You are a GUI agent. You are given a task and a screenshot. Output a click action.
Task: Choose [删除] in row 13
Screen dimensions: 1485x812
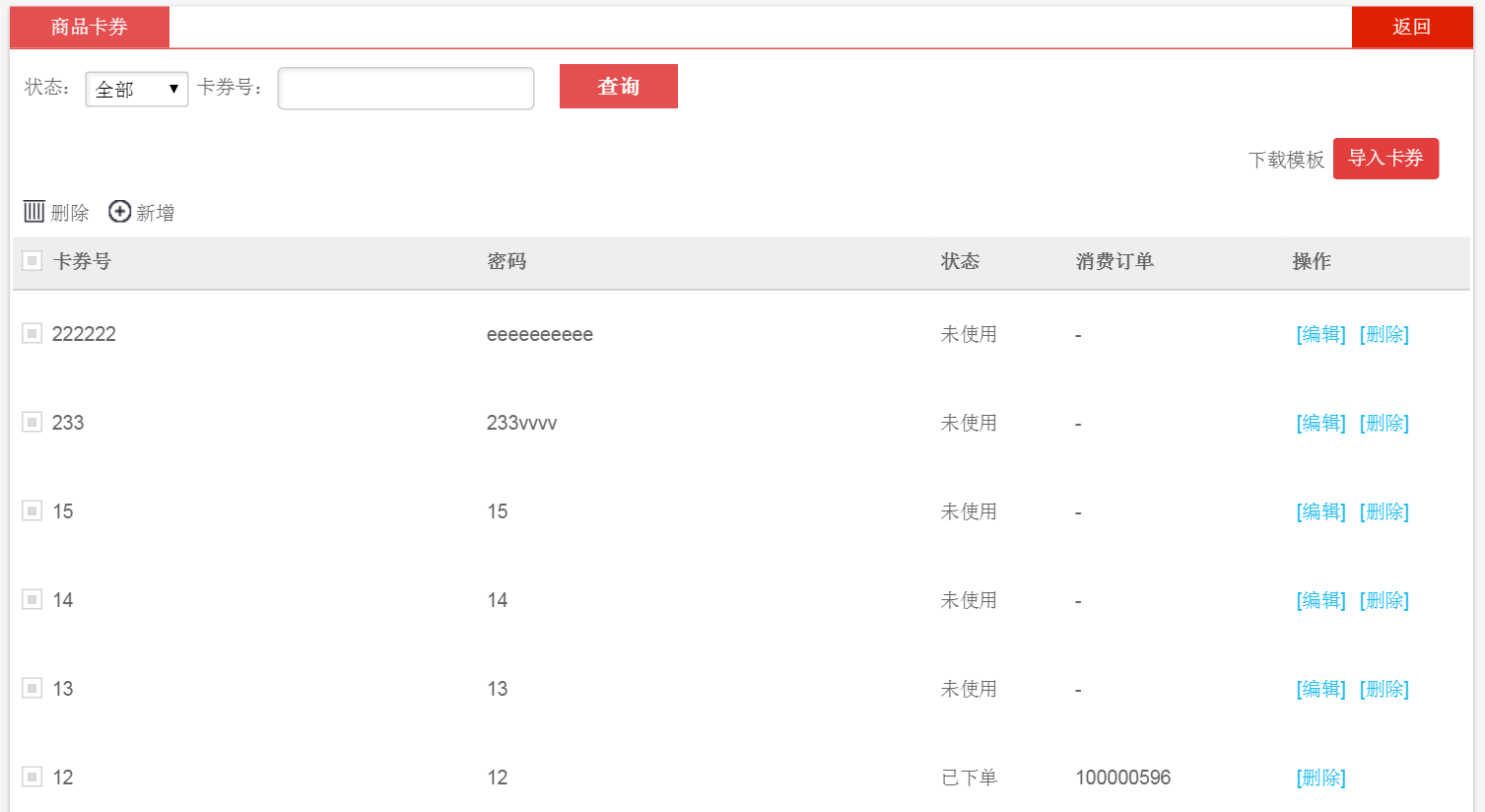coord(1384,689)
